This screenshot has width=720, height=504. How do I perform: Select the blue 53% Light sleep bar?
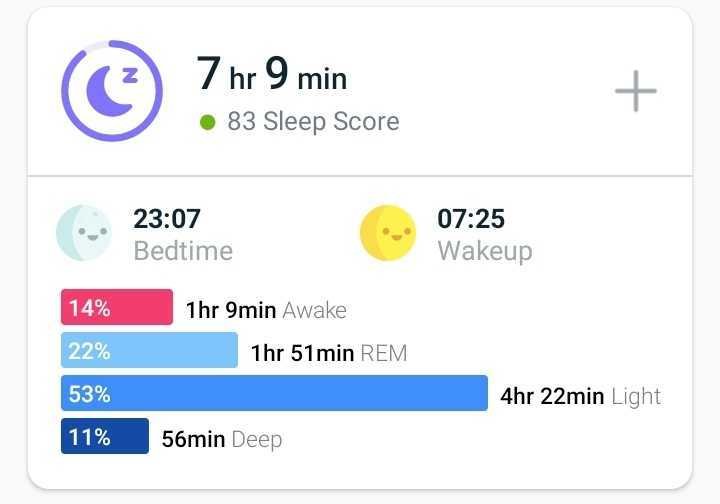coord(274,393)
